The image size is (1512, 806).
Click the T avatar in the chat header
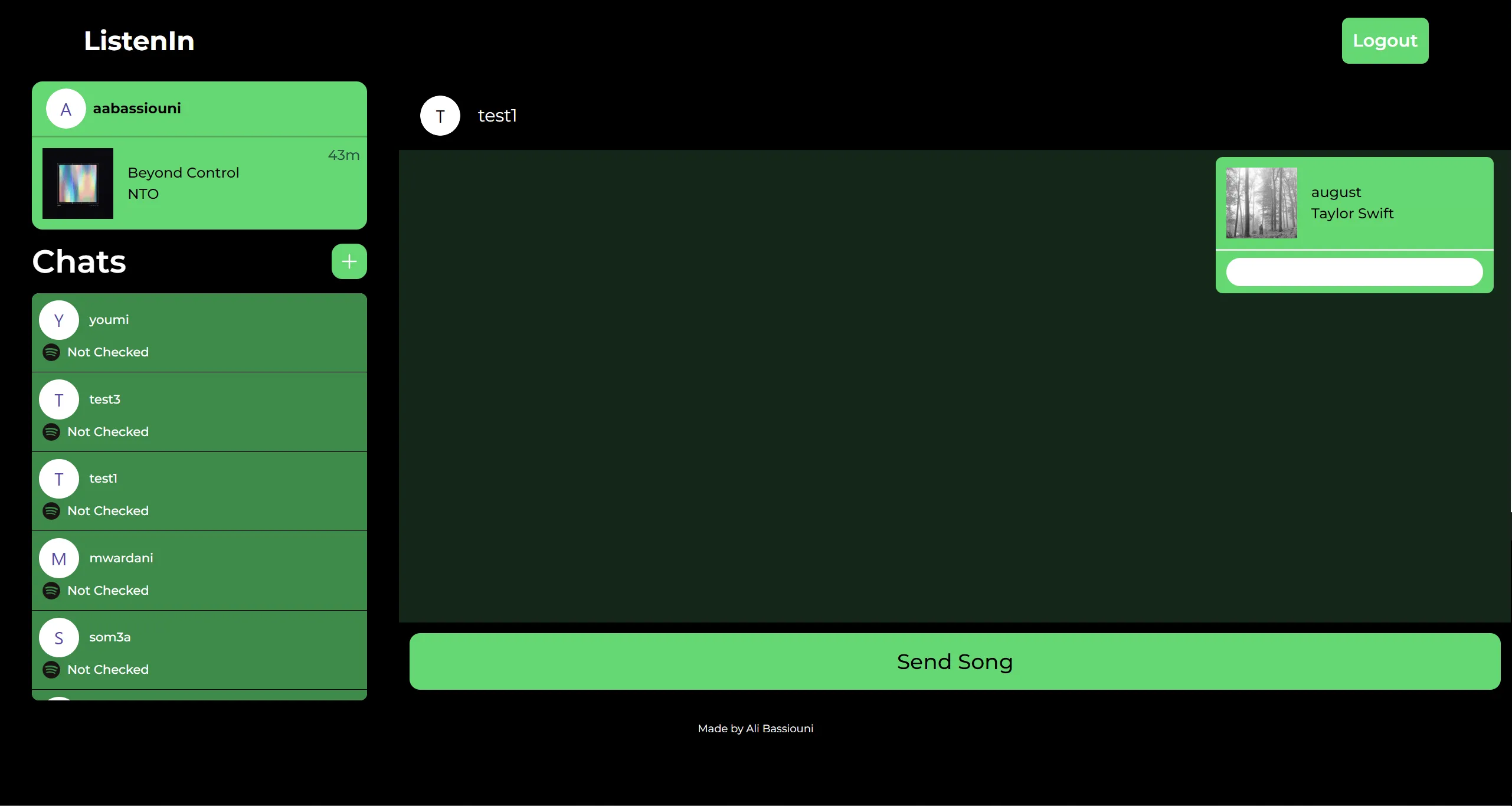pyautogui.click(x=440, y=116)
